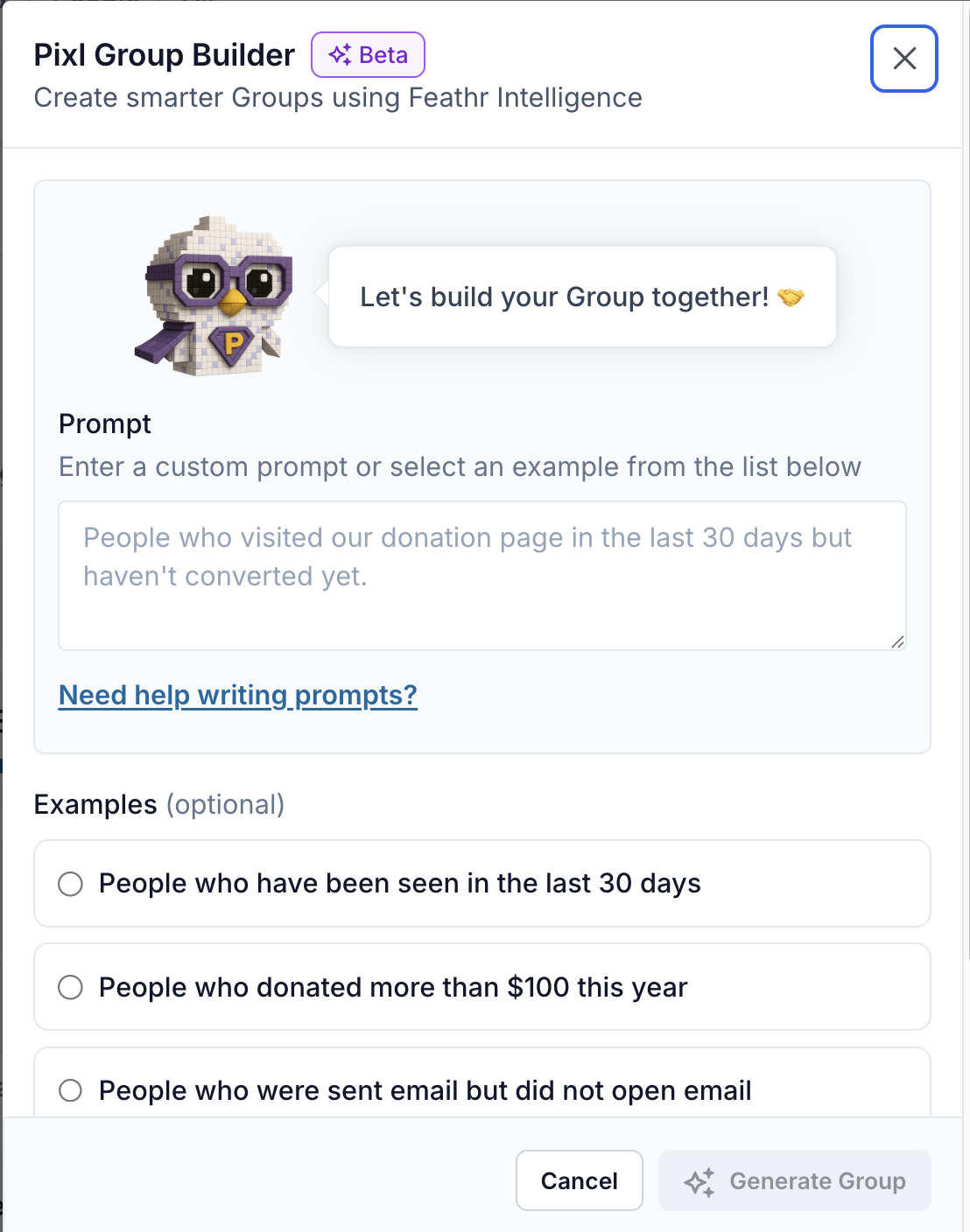The height and width of the screenshot is (1232, 970).
Task: Click 'People who donated more than $100' text
Action: (x=393, y=987)
